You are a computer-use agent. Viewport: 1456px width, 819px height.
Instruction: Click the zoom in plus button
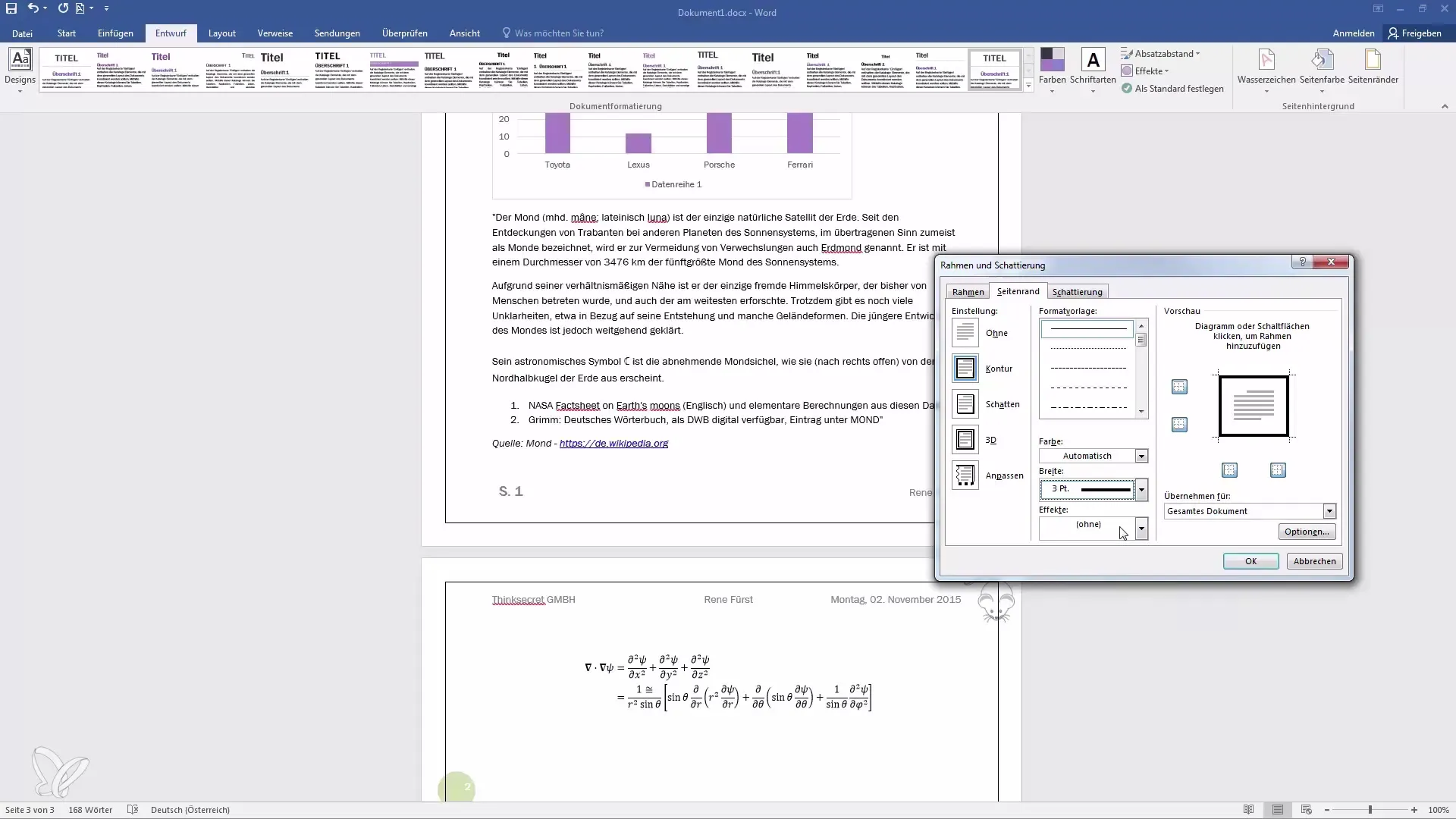(x=1414, y=810)
